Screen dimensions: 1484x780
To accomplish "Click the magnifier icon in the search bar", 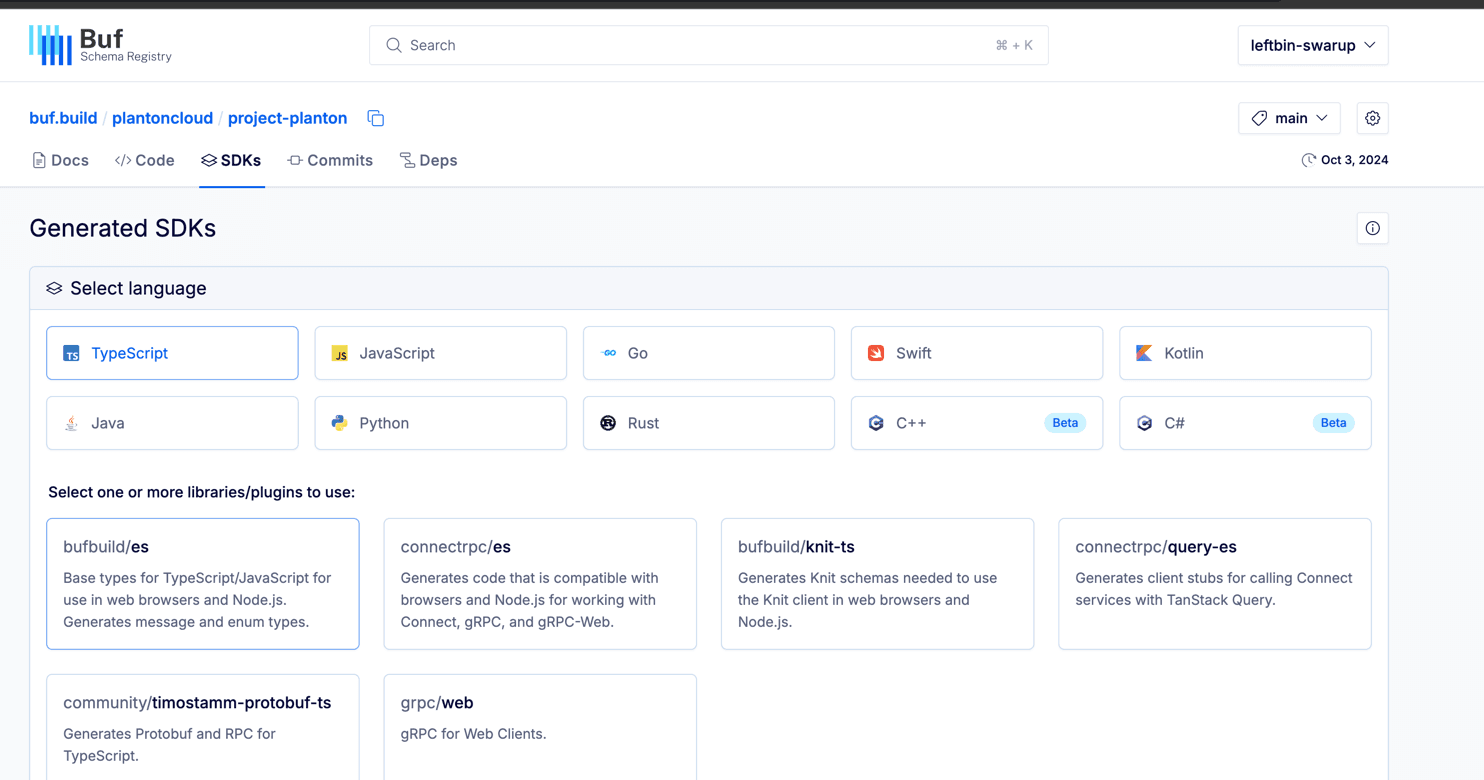I will pyautogui.click(x=394, y=45).
